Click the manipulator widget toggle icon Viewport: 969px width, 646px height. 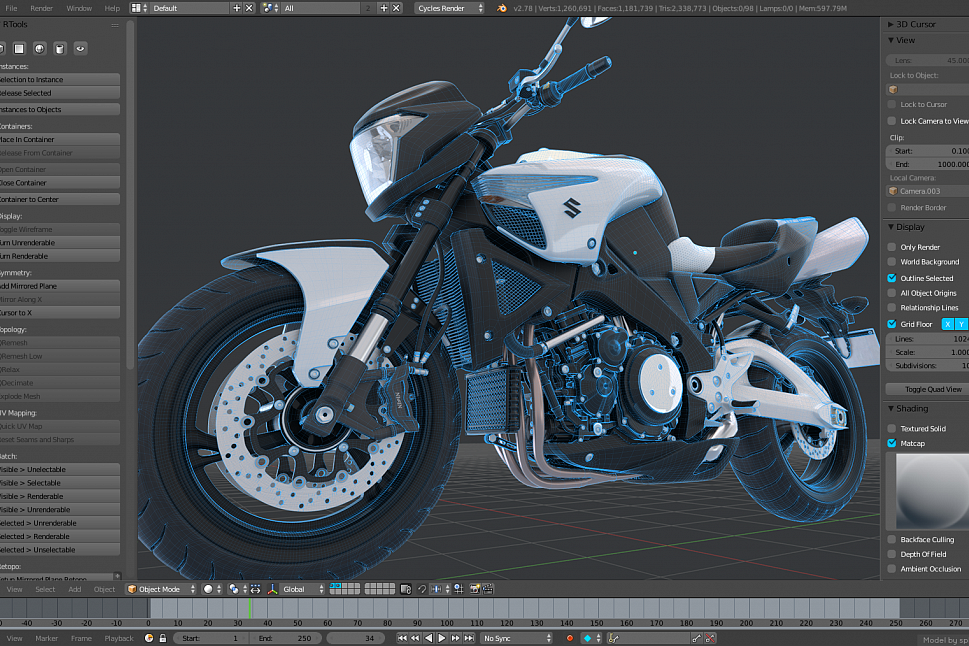tap(271, 589)
